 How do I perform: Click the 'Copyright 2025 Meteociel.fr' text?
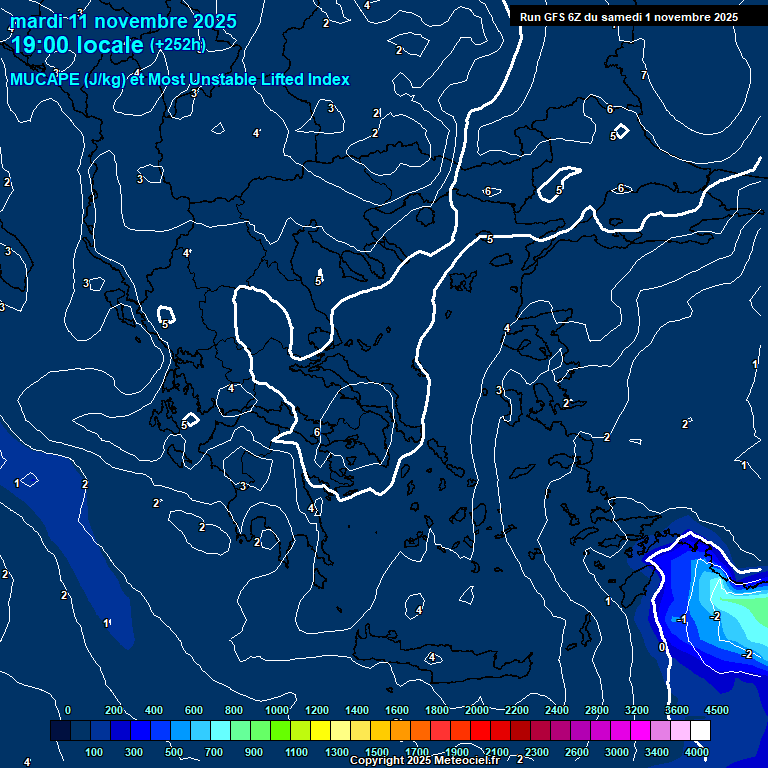[425, 760]
